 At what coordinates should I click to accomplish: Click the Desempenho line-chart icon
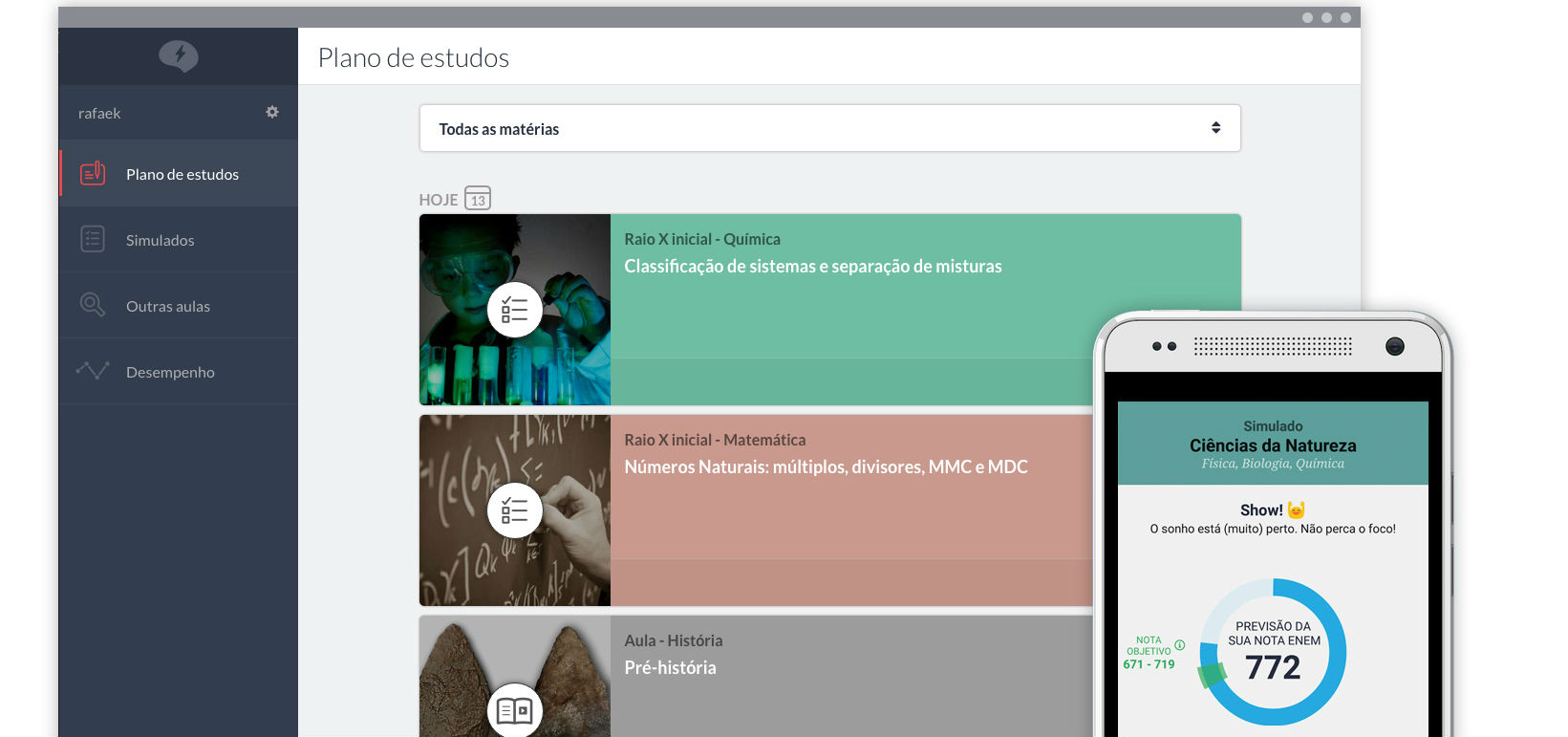[93, 370]
